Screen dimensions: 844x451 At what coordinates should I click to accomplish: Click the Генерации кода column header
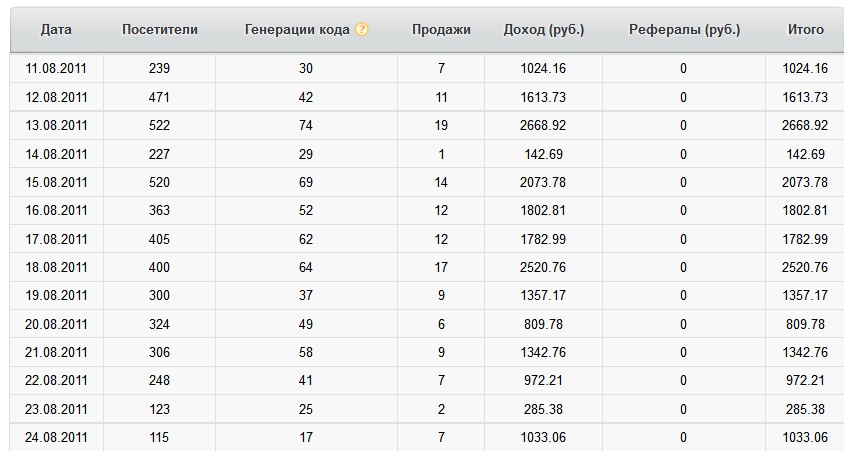click(297, 30)
